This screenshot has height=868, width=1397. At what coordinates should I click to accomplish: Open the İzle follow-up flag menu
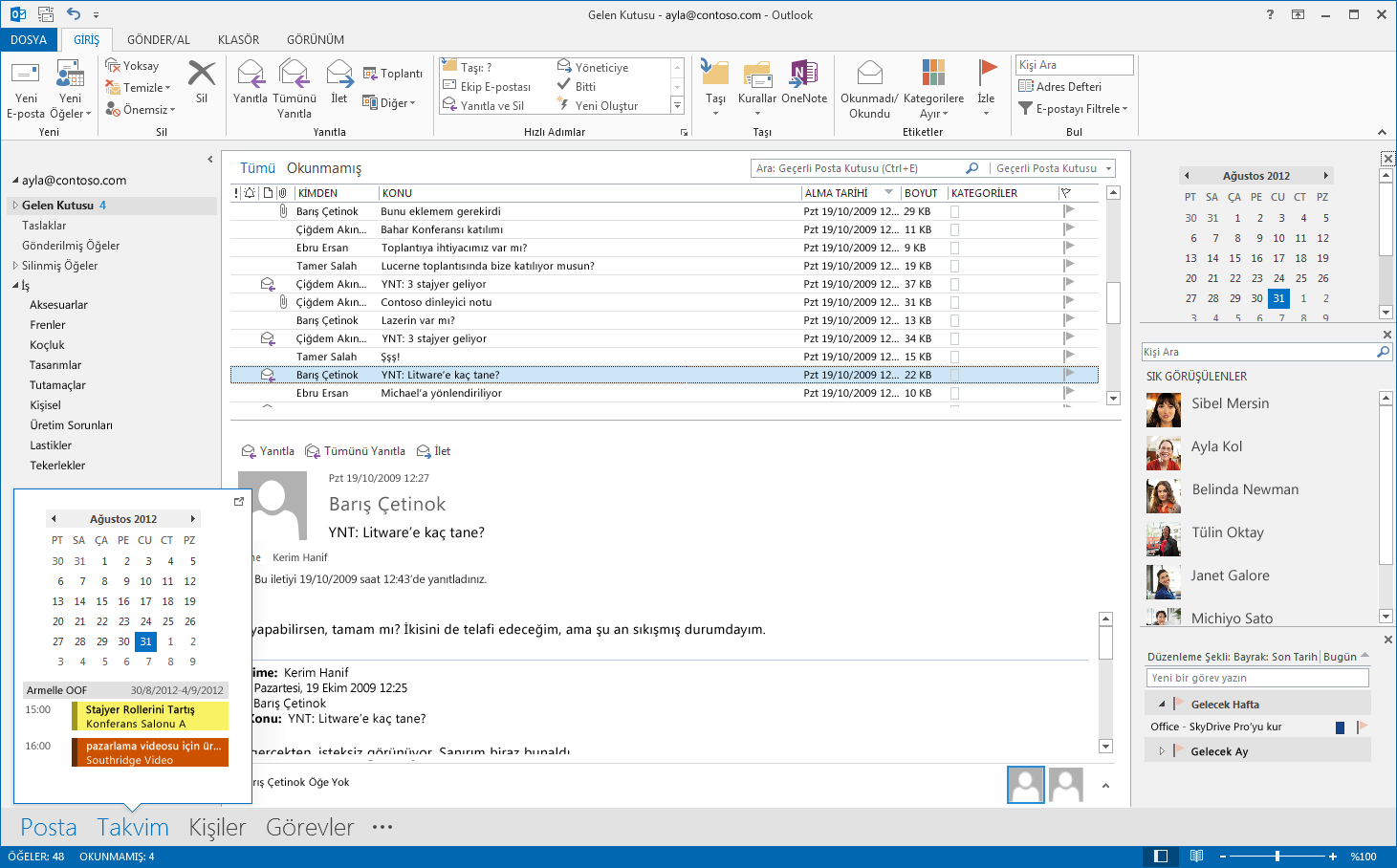point(987,88)
